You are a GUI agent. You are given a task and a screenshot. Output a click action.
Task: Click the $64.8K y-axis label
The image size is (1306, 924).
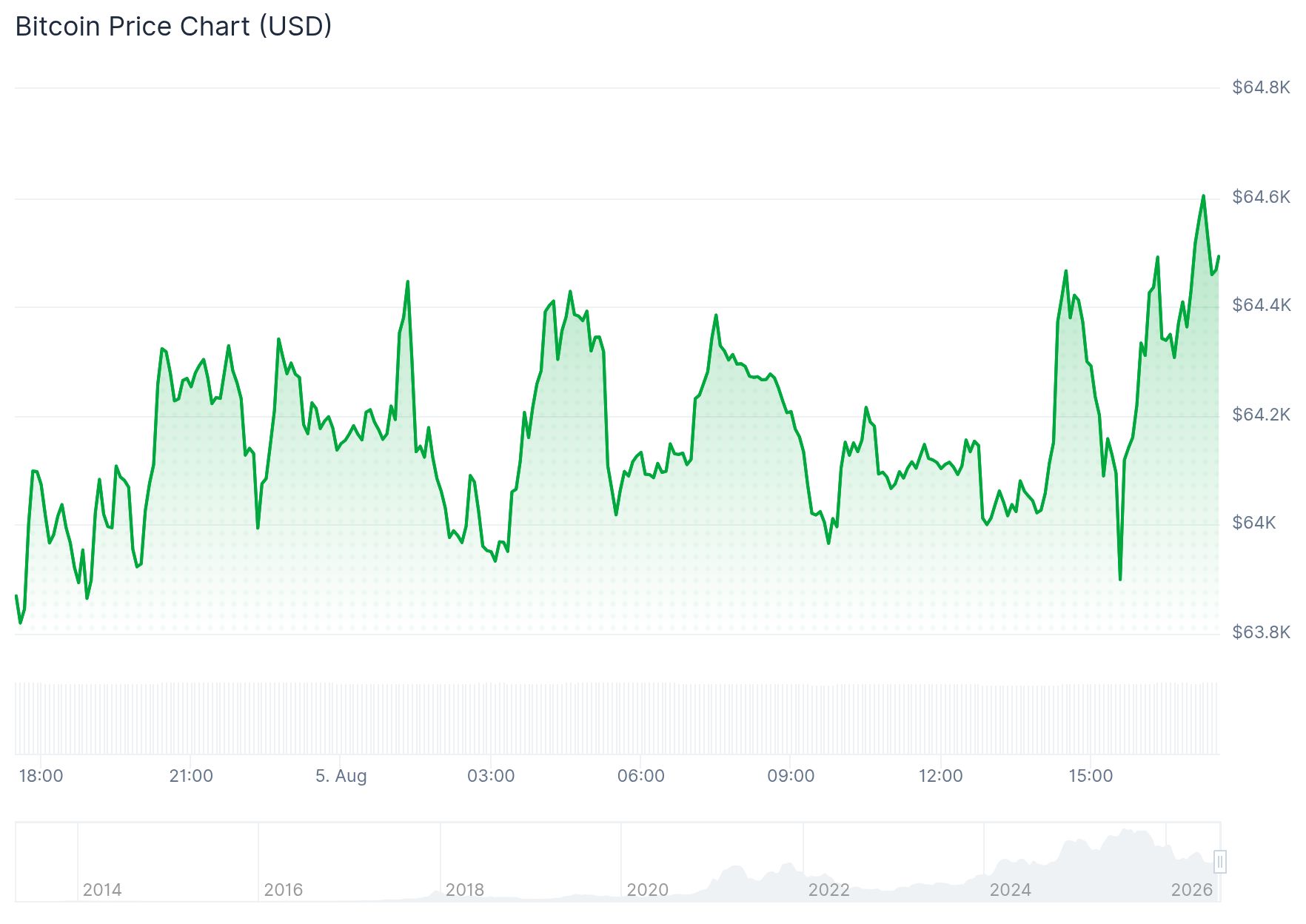(1261, 87)
